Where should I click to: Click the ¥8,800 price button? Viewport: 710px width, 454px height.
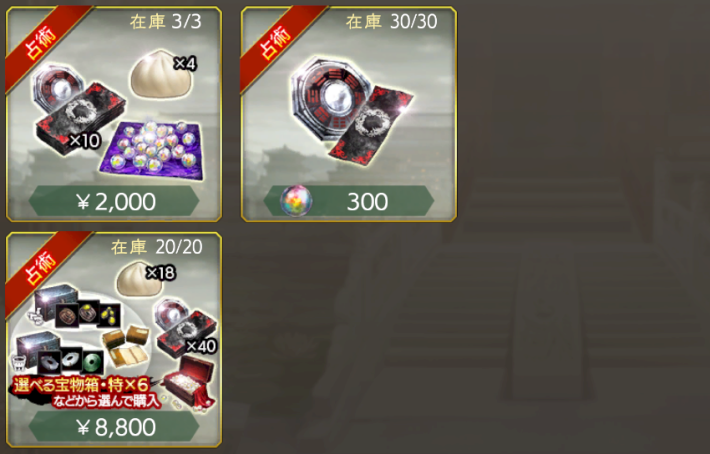pos(114,427)
